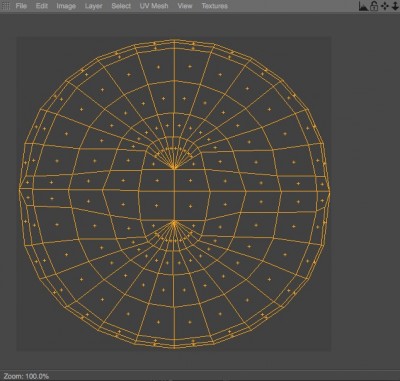This screenshot has width=400, height=381.
Task: Open the Edit menu
Action: pos(42,6)
